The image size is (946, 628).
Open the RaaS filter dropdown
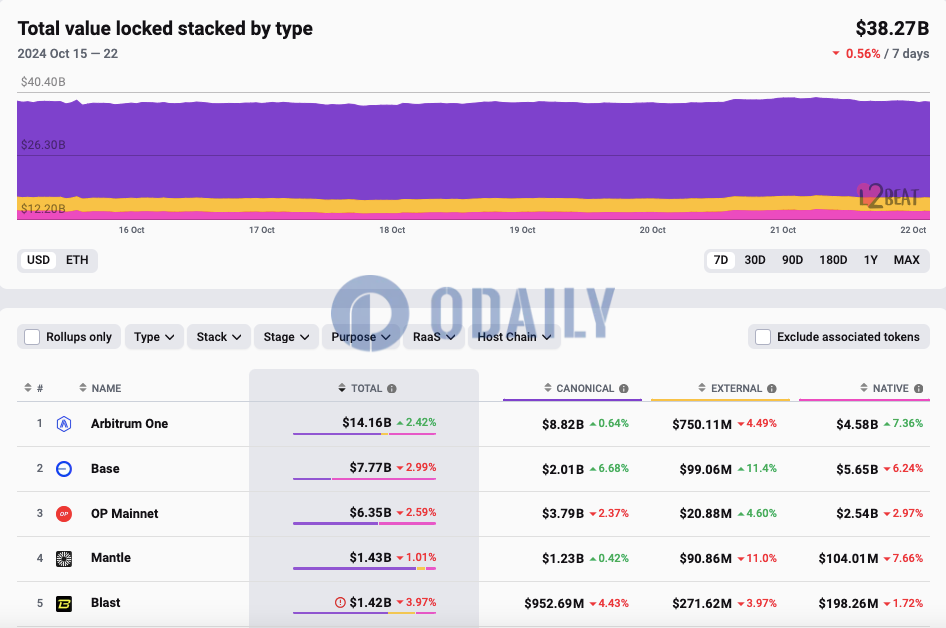[434, 337]
